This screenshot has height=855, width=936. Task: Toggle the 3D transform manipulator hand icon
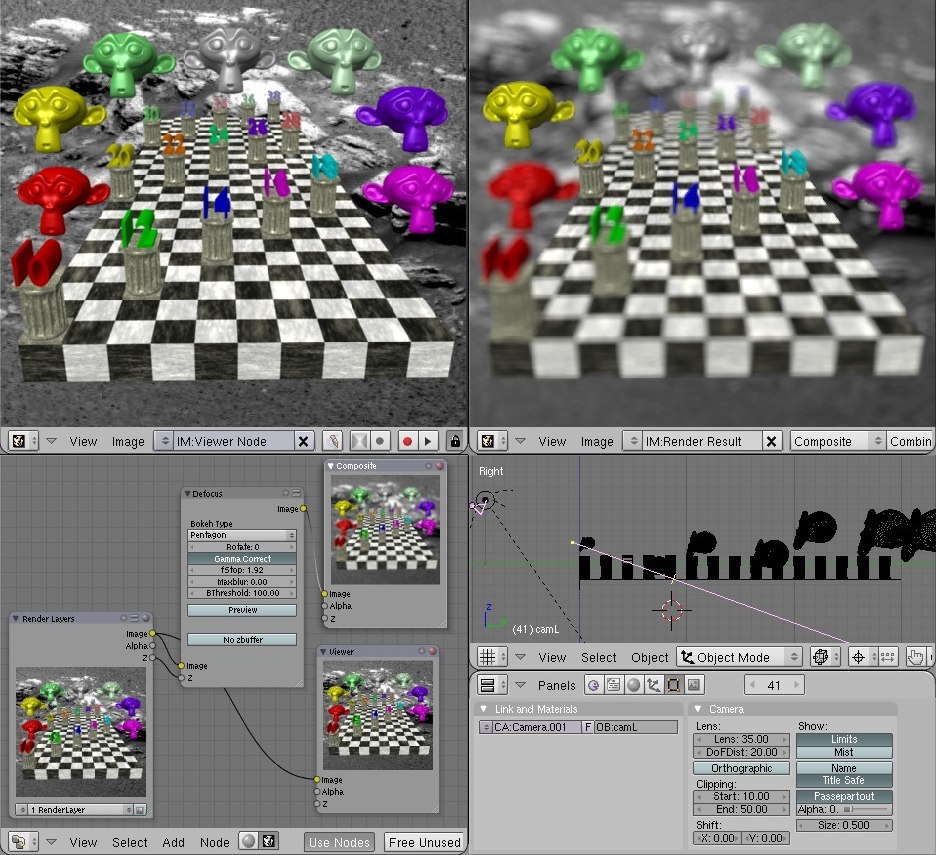(916, 657)
